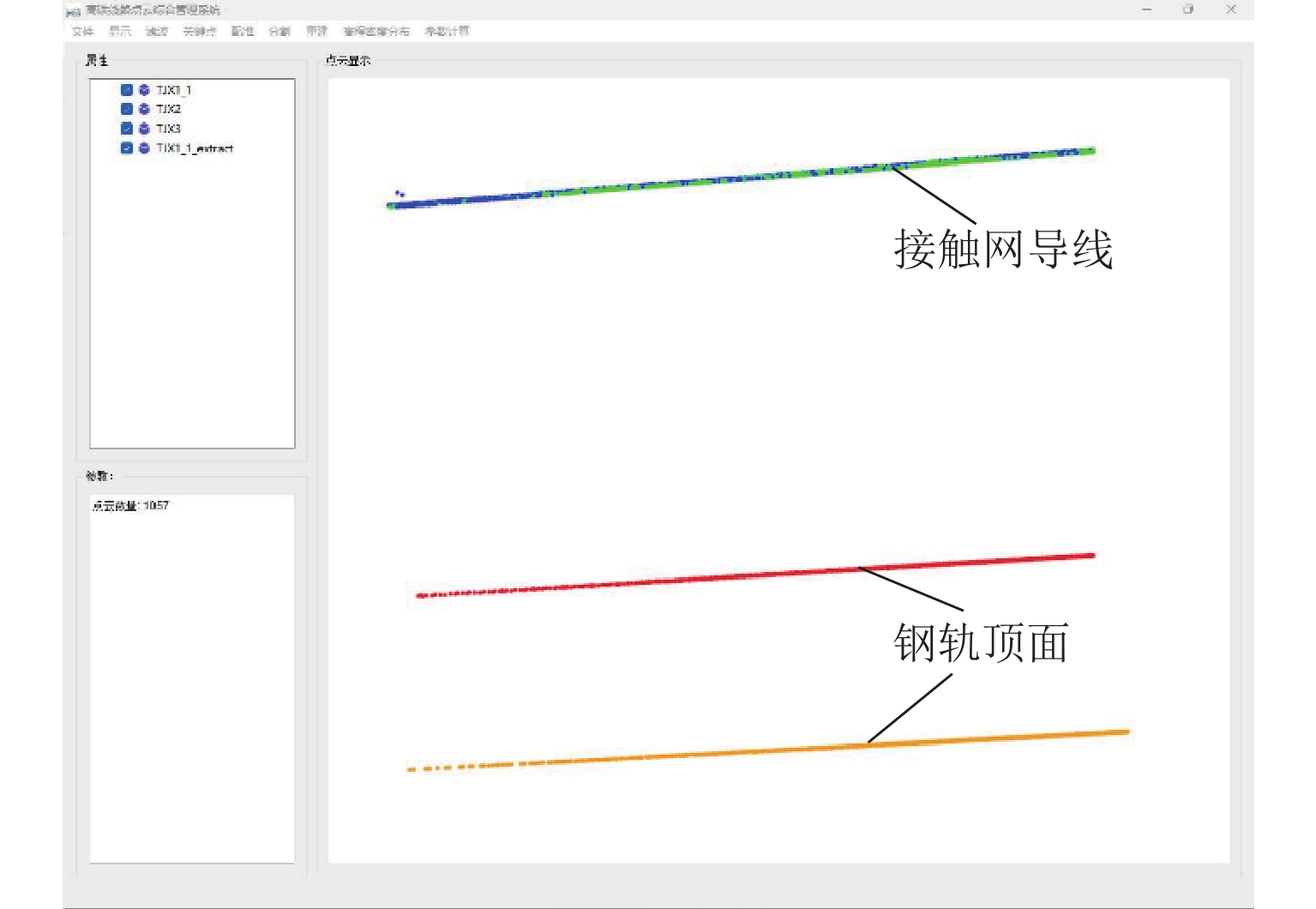Maximize the application window

[x=1188, y=9]
